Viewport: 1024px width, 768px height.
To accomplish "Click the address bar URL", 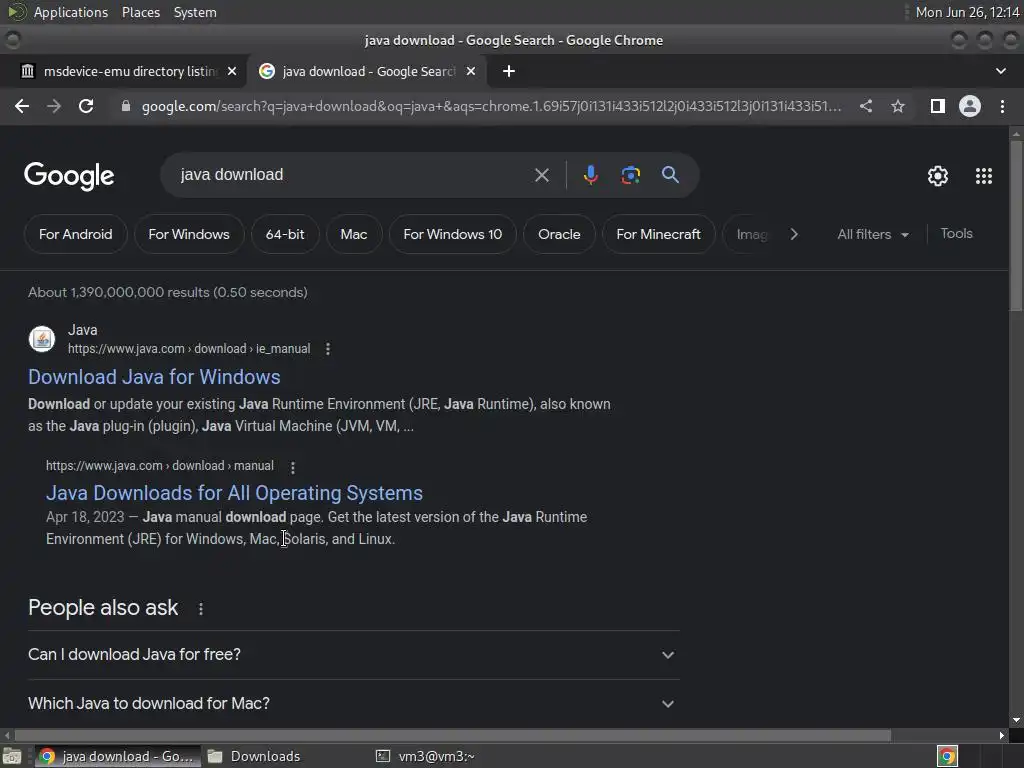I will (491, 106).
